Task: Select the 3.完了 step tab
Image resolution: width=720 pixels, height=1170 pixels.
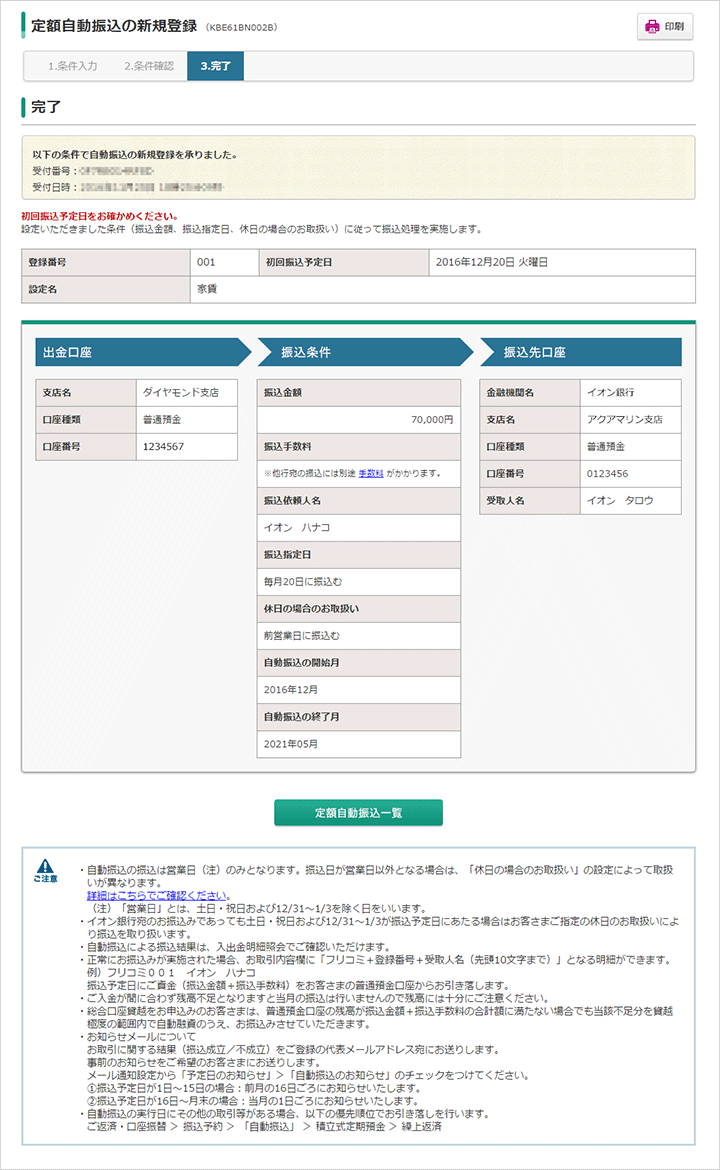Action: pos(216,66)
